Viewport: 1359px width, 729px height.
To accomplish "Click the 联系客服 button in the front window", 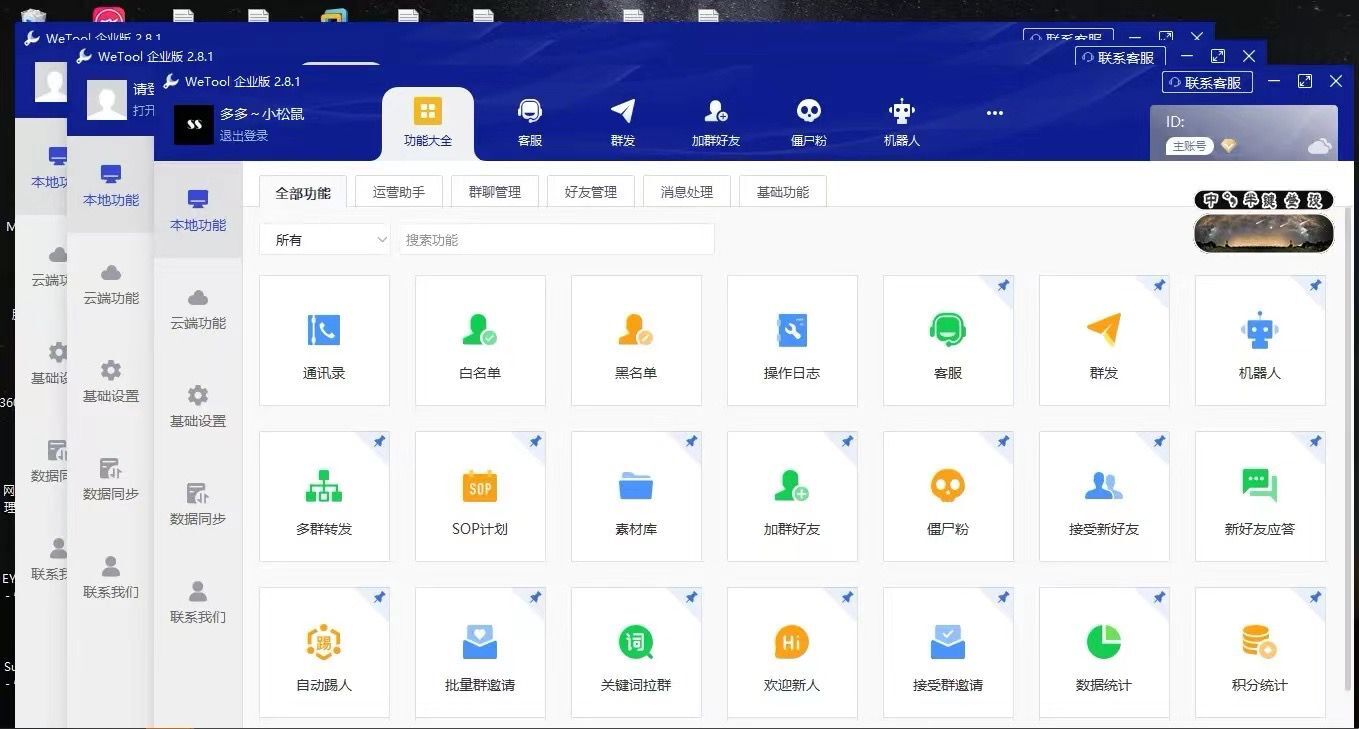I will click(x=1207, y=82).
